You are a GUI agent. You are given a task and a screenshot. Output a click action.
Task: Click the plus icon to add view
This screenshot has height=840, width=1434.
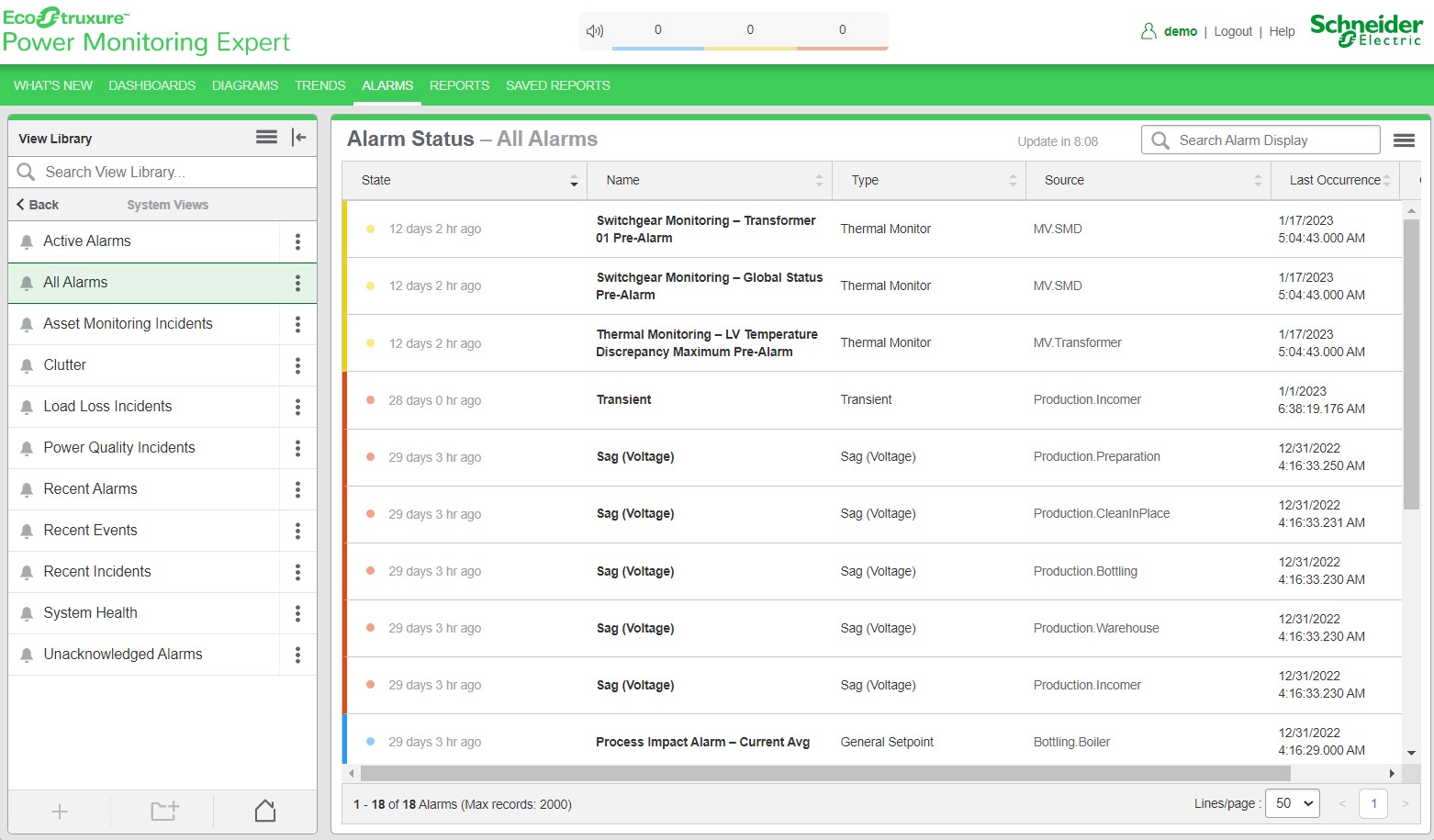(60, 811)
